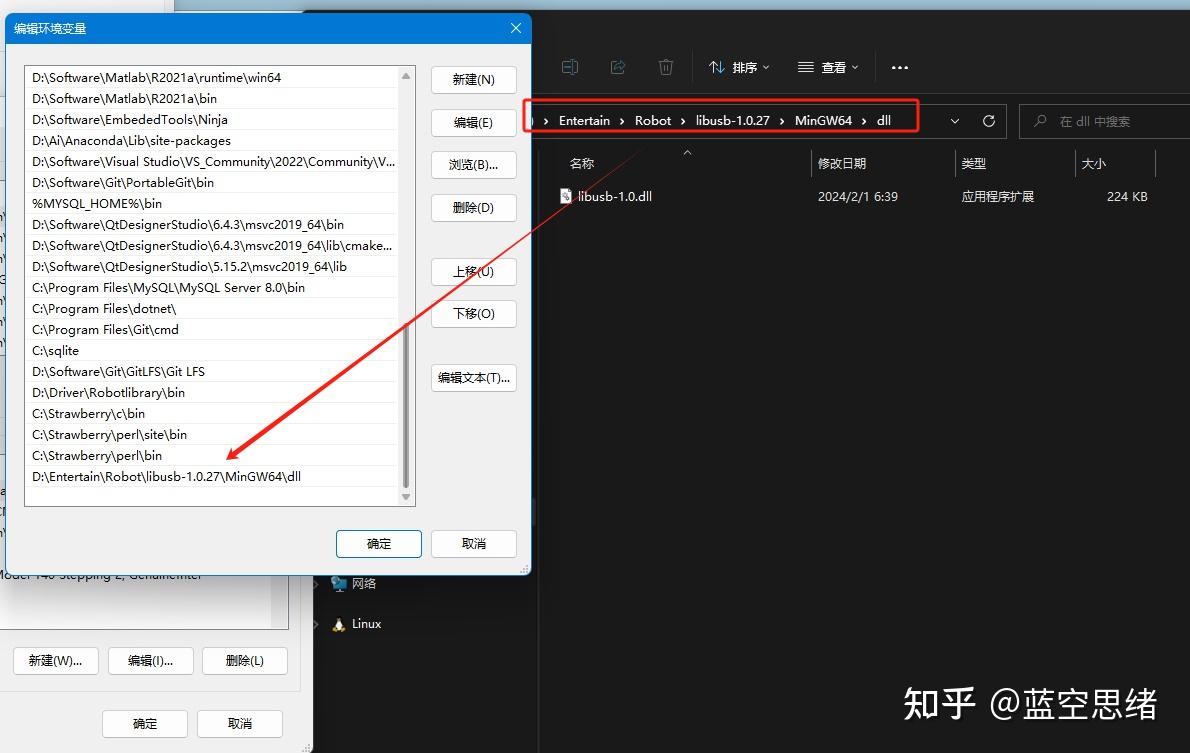Click 下移(O) move down button

(474, 313)
